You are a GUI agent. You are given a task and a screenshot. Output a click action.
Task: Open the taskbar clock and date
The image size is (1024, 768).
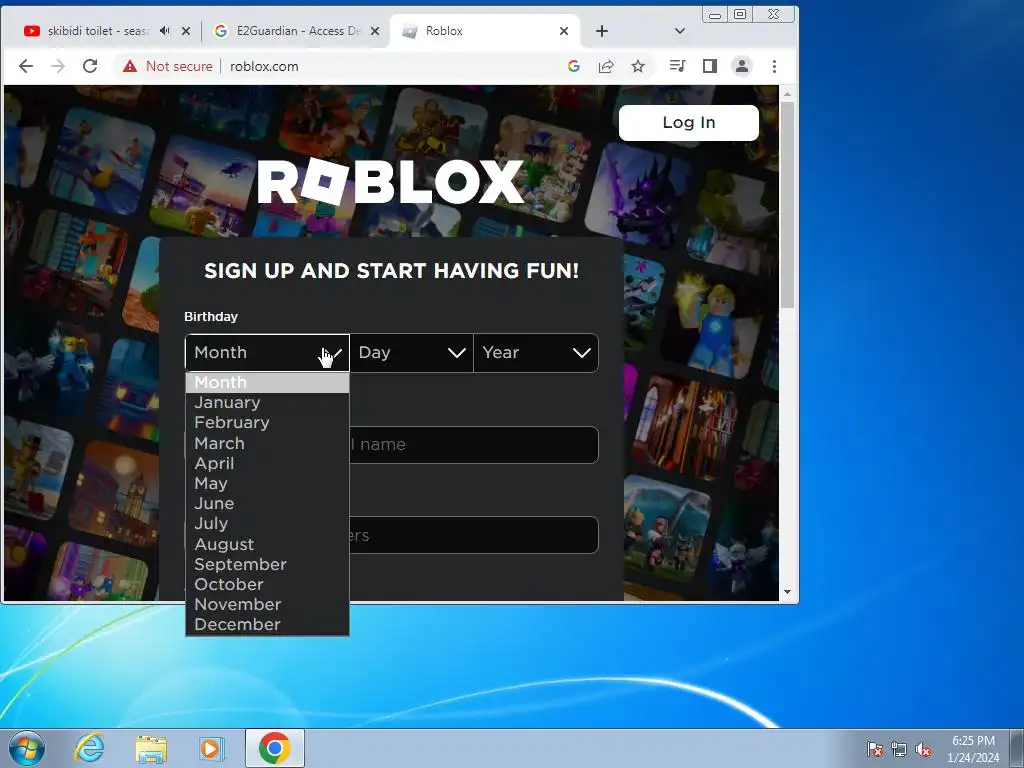pos(973,749)
